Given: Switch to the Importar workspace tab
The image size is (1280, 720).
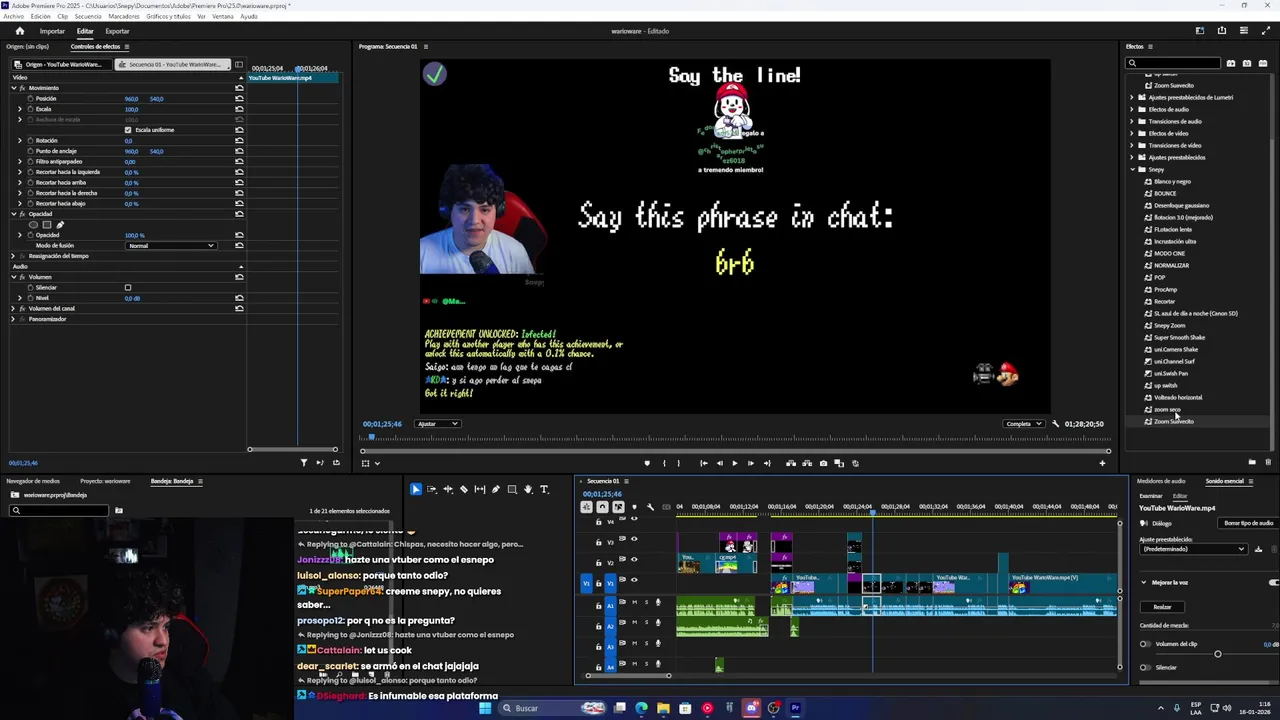Looking at the screenshot, I should click(x=52, y=31).
